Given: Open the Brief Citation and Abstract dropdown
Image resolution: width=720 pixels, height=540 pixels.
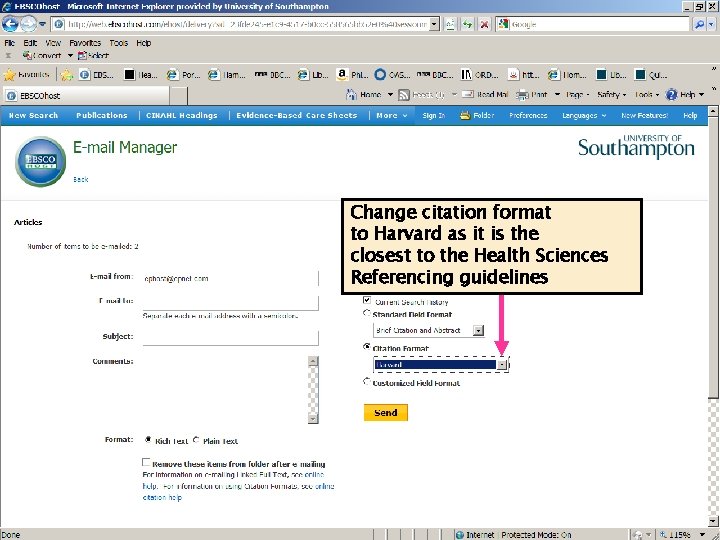Looking at the screenshot, I should point(478,330).
